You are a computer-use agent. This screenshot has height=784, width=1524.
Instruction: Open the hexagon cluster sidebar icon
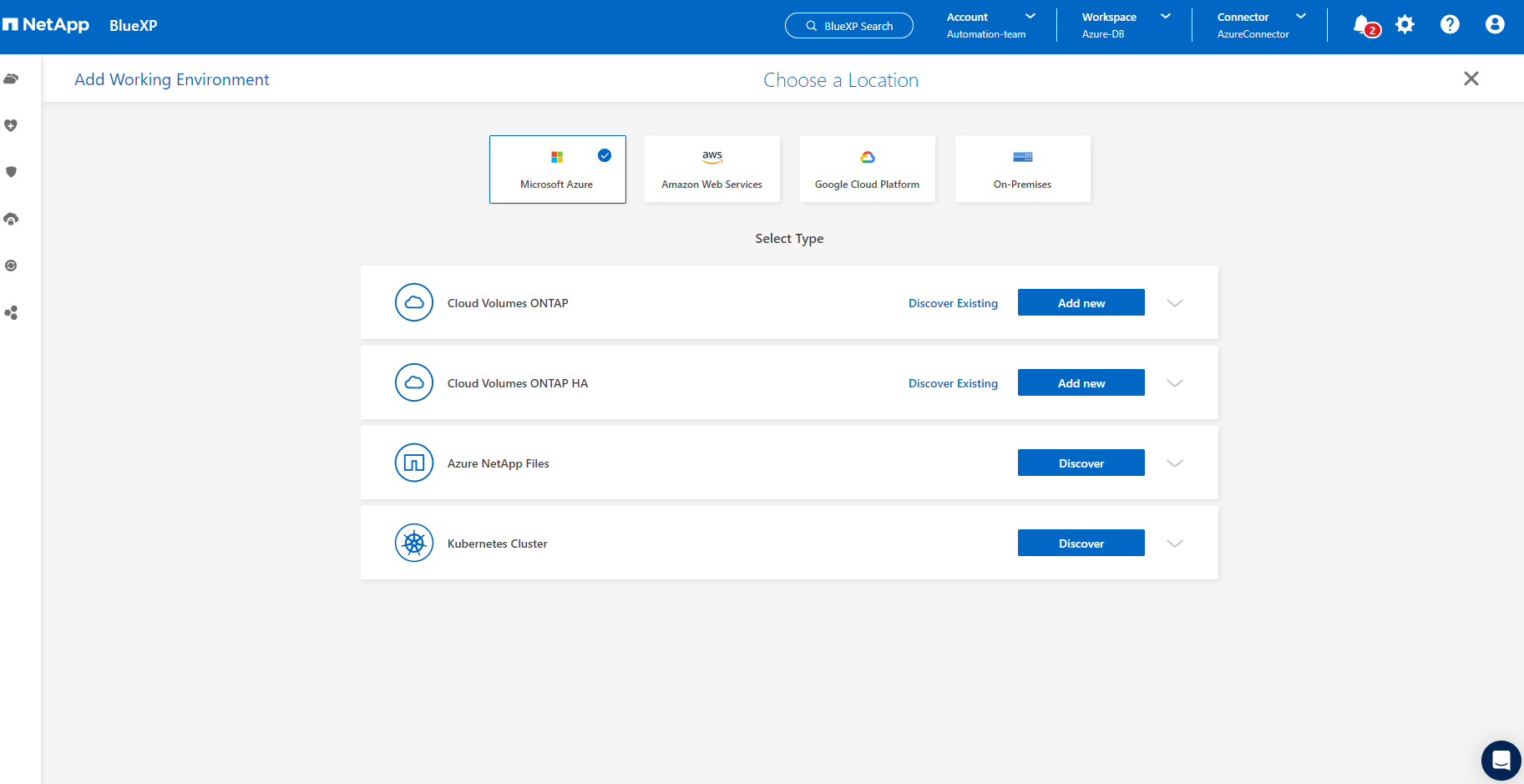pyautogui.click(x=11, y=313)
